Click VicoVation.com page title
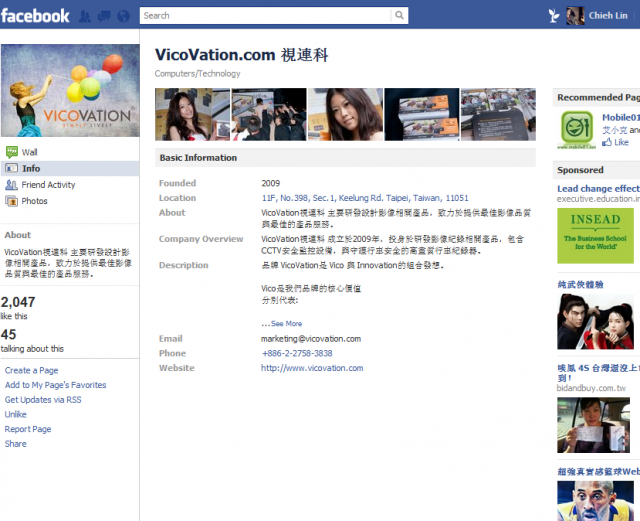Image resolution: width=640 pixels, height=521 pixels. (242, 55)
